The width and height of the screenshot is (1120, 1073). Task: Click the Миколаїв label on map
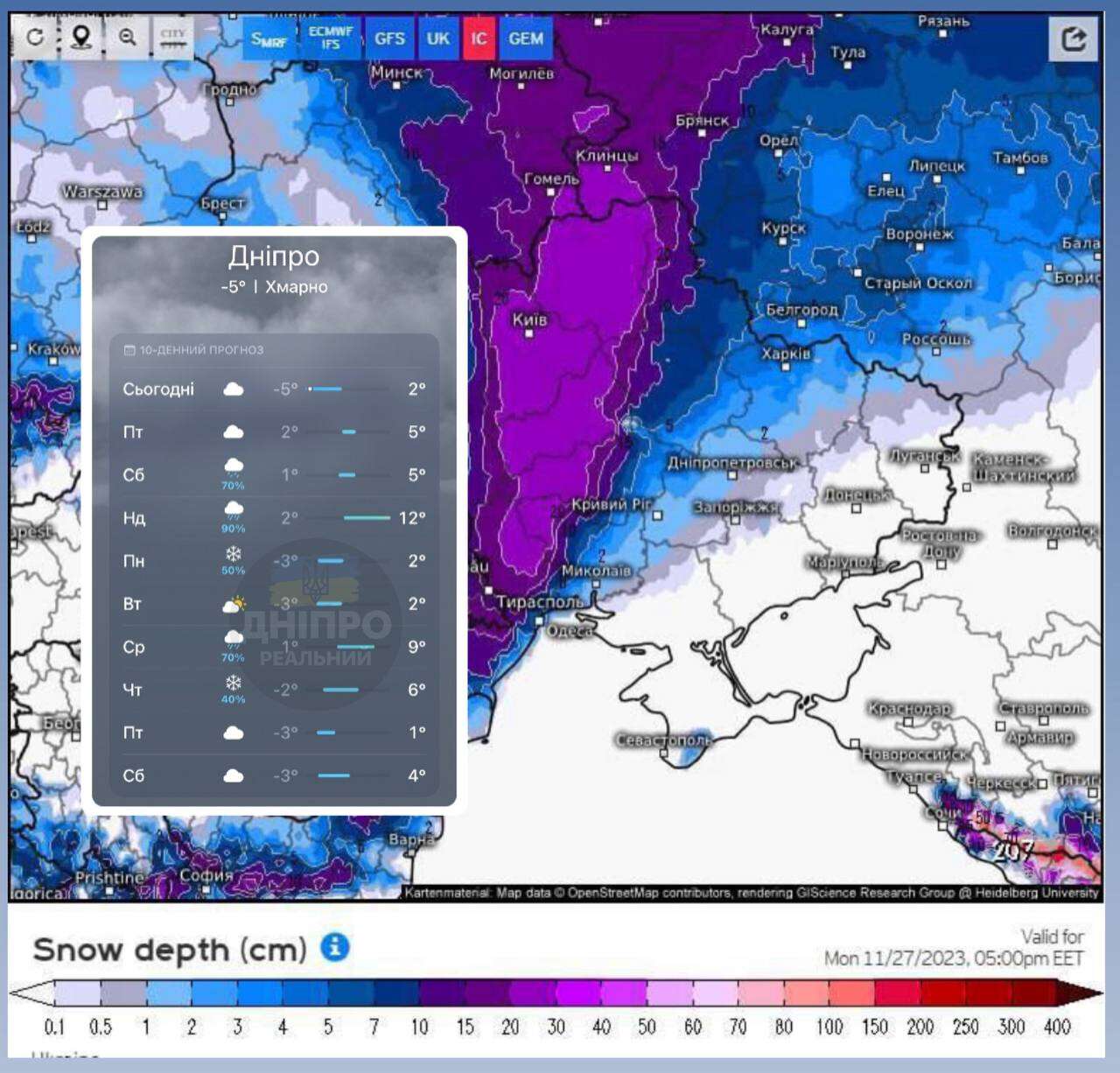coord(595,571)
